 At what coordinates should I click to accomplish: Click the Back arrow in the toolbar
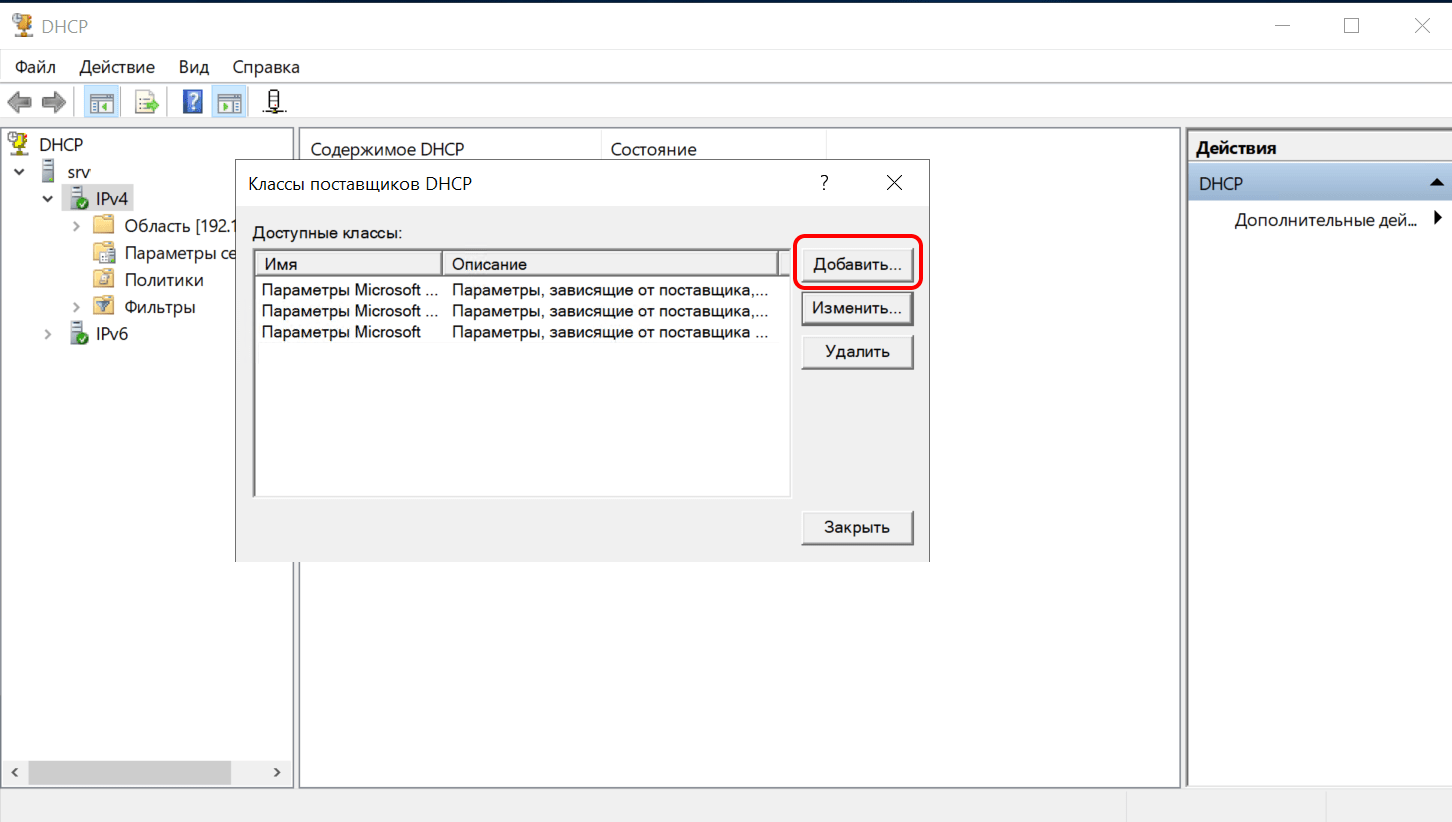(19, 101)
